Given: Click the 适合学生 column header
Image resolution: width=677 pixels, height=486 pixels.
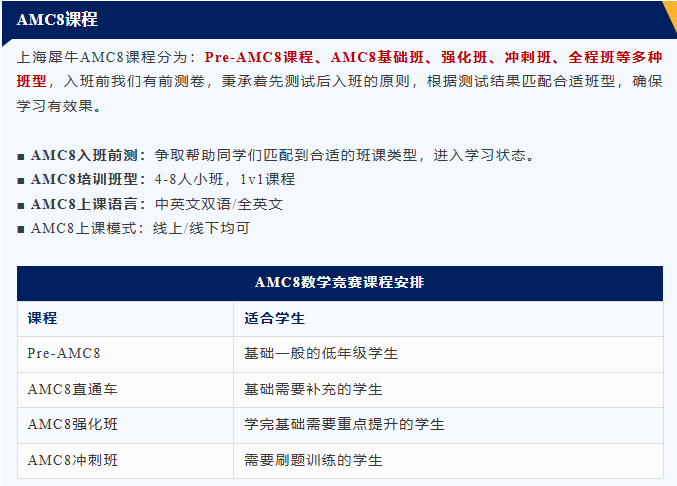Looking at the screenshot, I should tap(274, 318).
